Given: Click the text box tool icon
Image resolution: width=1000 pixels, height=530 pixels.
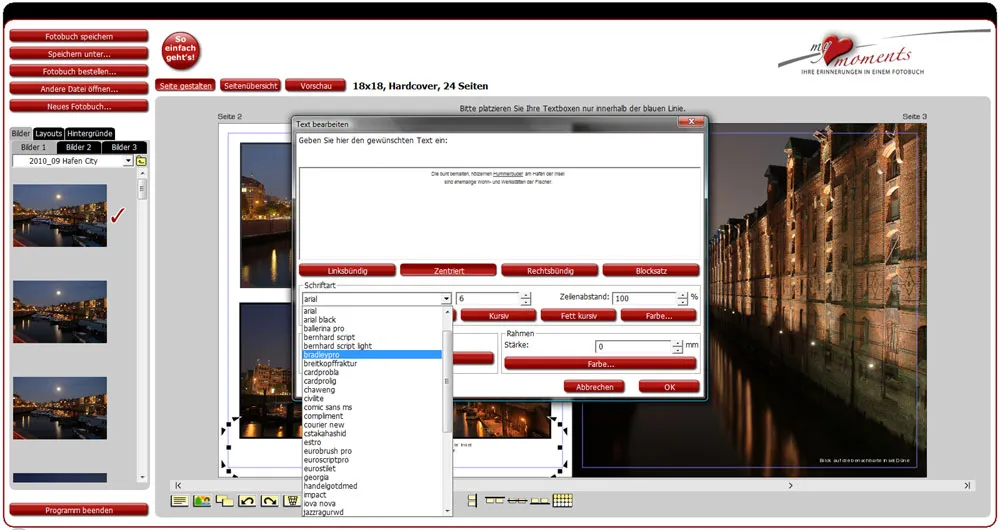Looking at the screenshot, I should pyautogui.click(x=179, y=500).
